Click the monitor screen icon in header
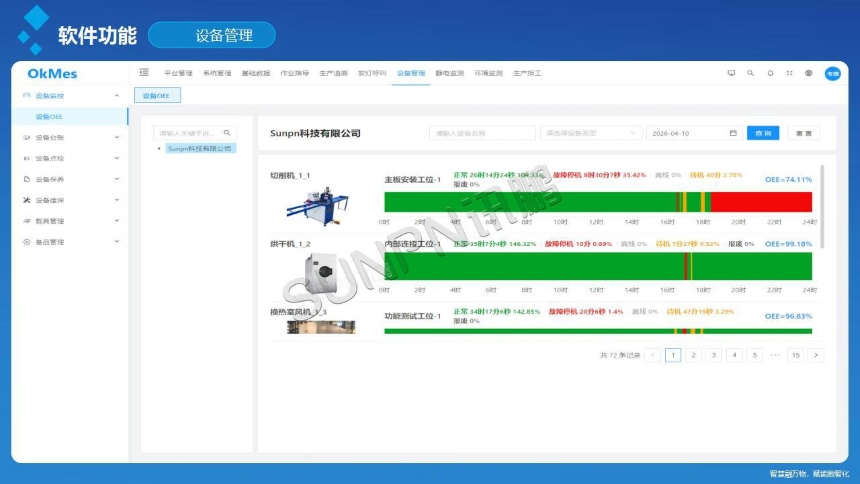The width and height of the screenshot is (860, 484). click(731, 73)
